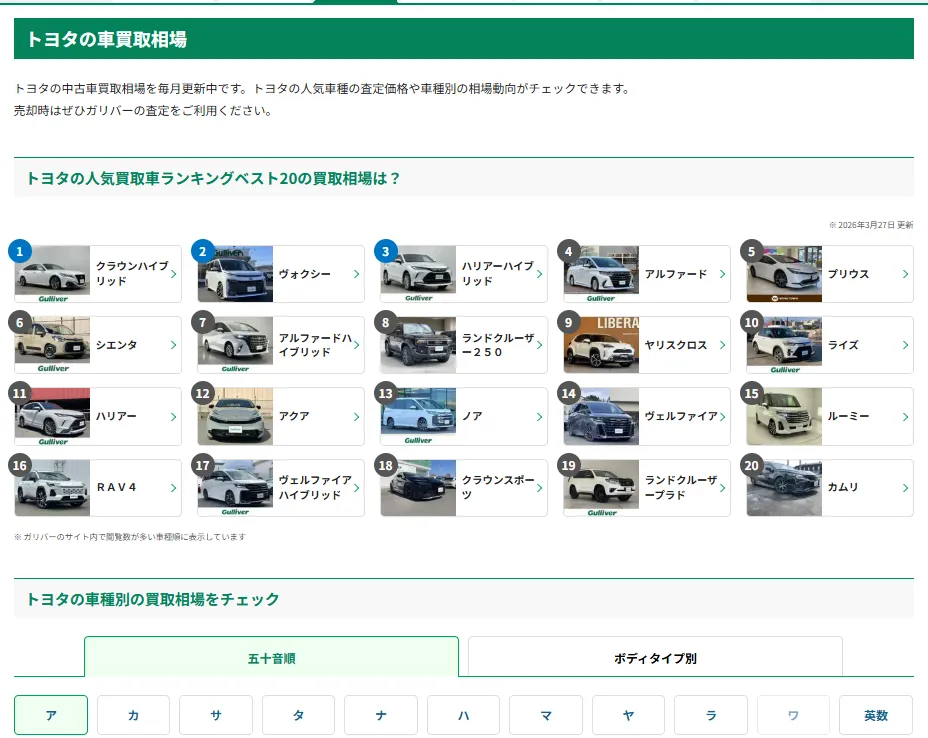The width and height of the screenshot is (928, 738).
Task: Click the 2026年3月27日 更新 date note
Action: pyautogui.click(x=871, y=225)
